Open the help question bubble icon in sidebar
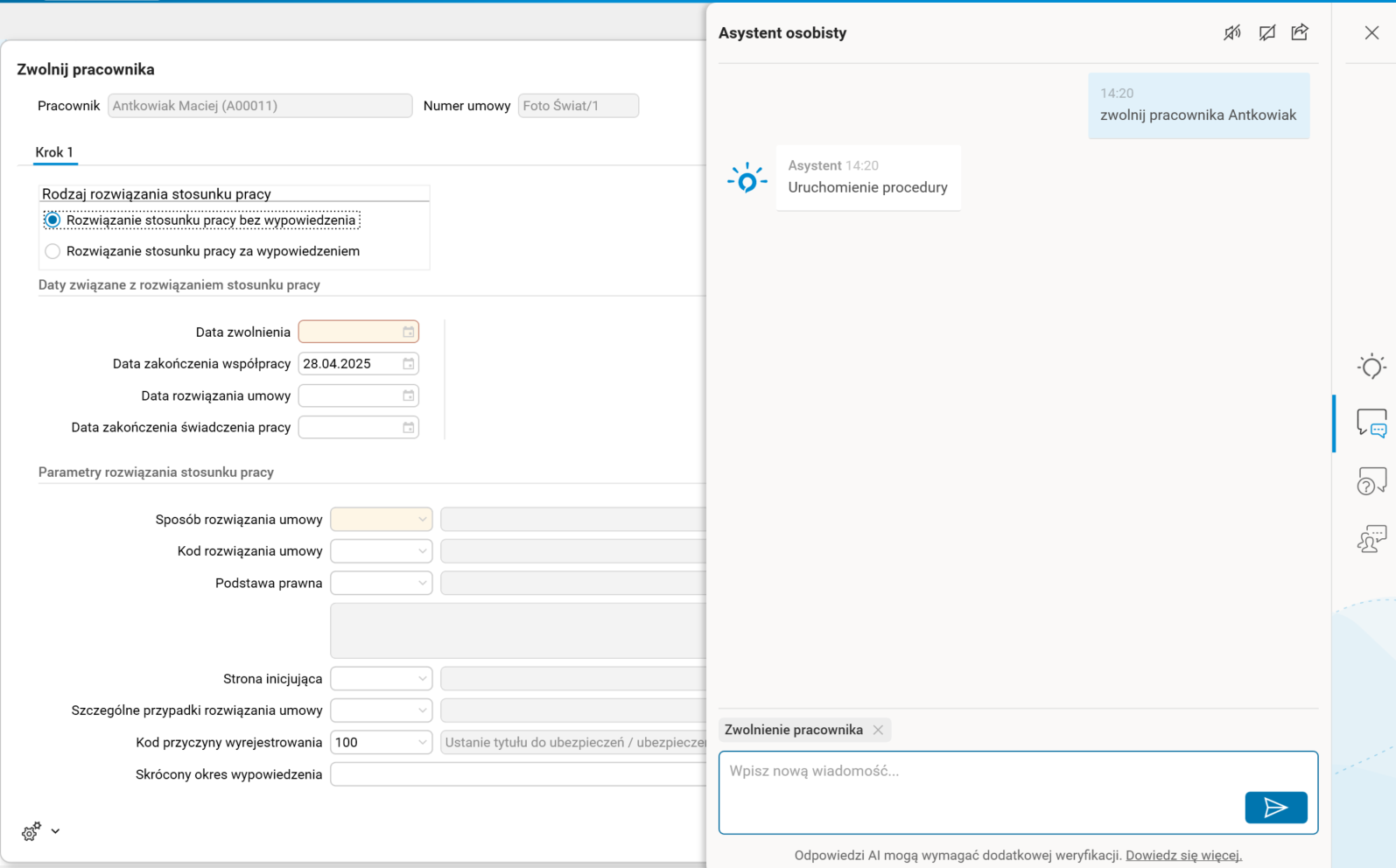This screenshot has width=1396, height=868. pyautogui.click(x=1371, y=481)
